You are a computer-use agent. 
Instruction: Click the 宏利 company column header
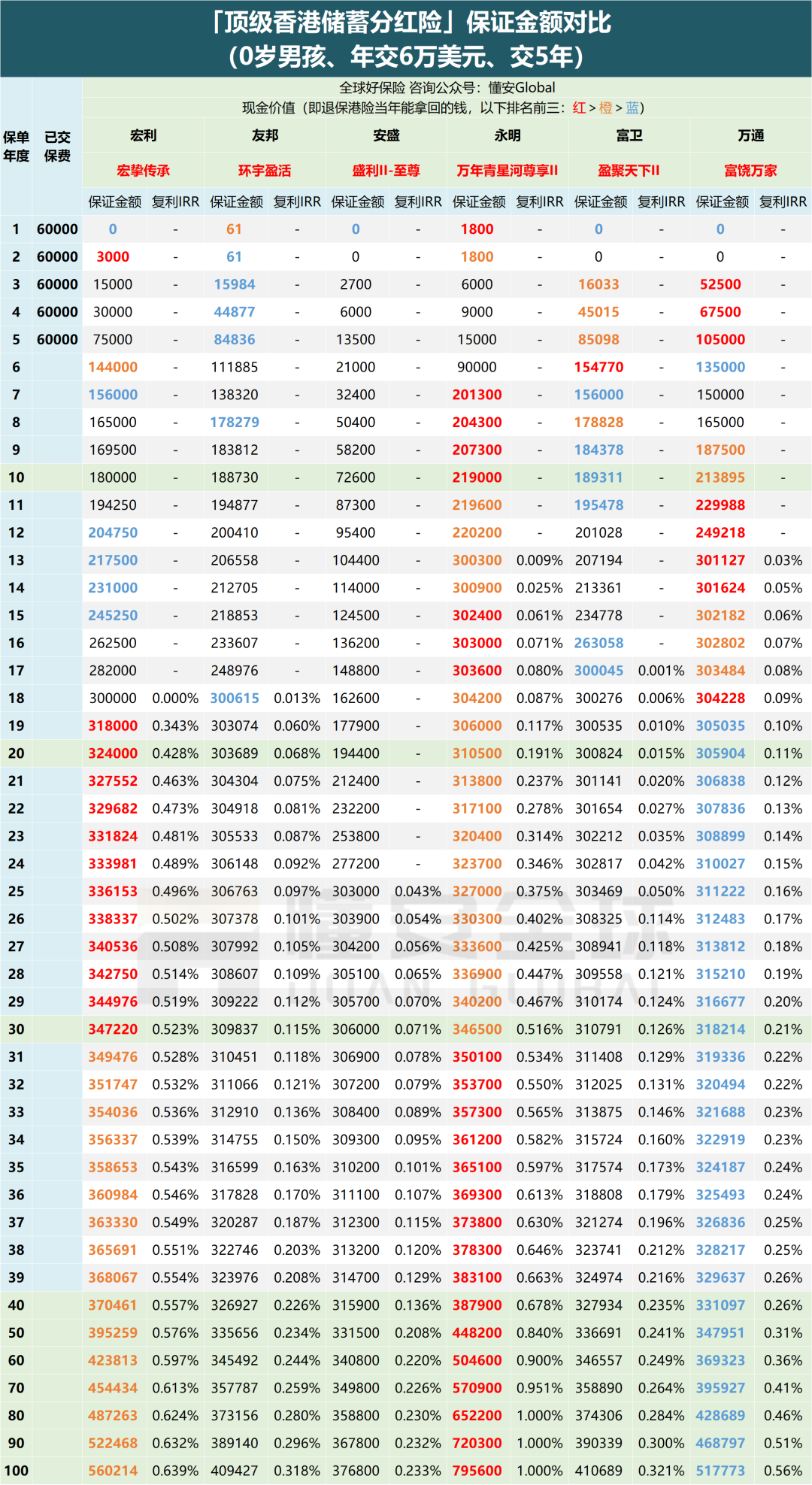pyautogui.click(x=143, y=135)
